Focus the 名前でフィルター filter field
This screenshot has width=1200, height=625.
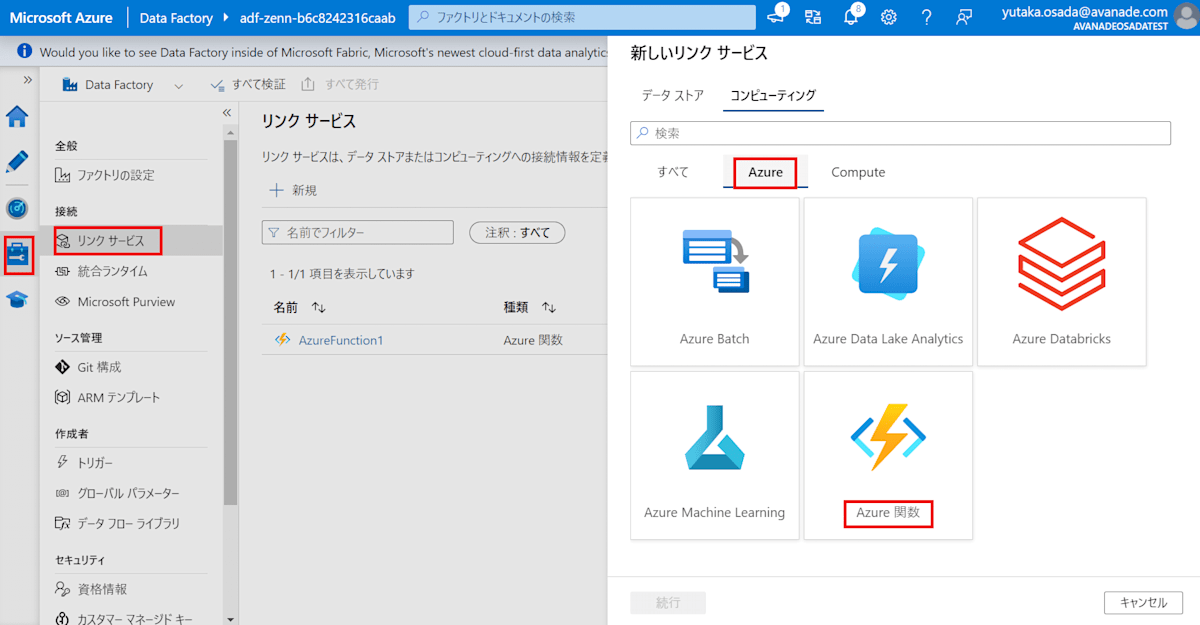(357, 233)
